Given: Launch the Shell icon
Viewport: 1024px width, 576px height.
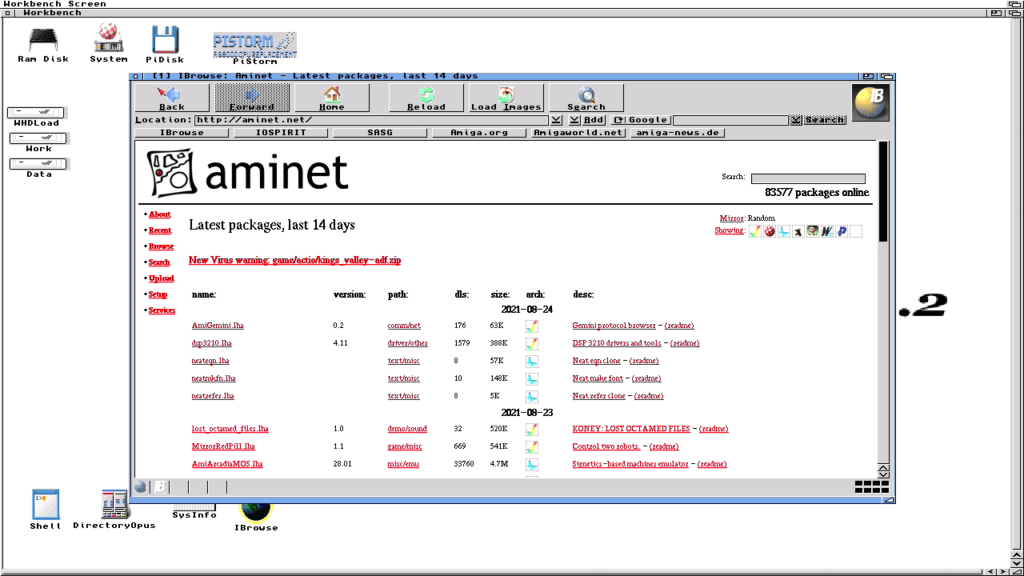Looking at the screenshot, I should click(x=45, y=509).
